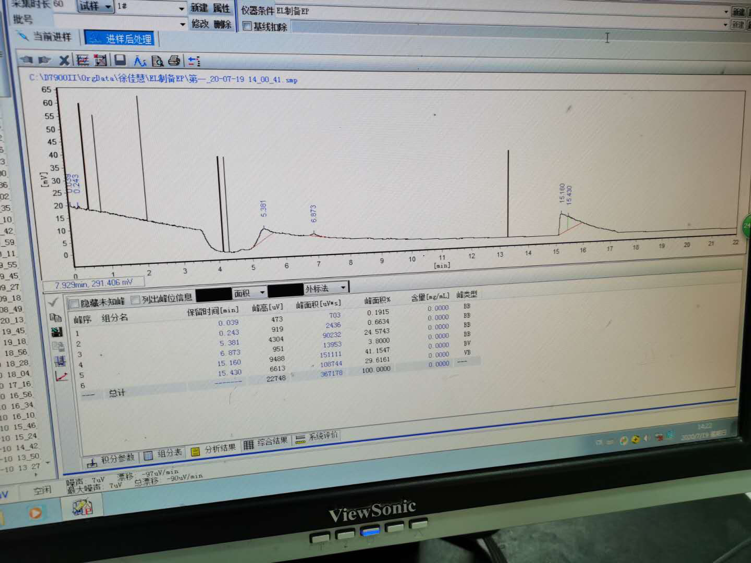Click the checkmark icon left of results table
This screenshot has width=751, height=563.
[54, 302]
